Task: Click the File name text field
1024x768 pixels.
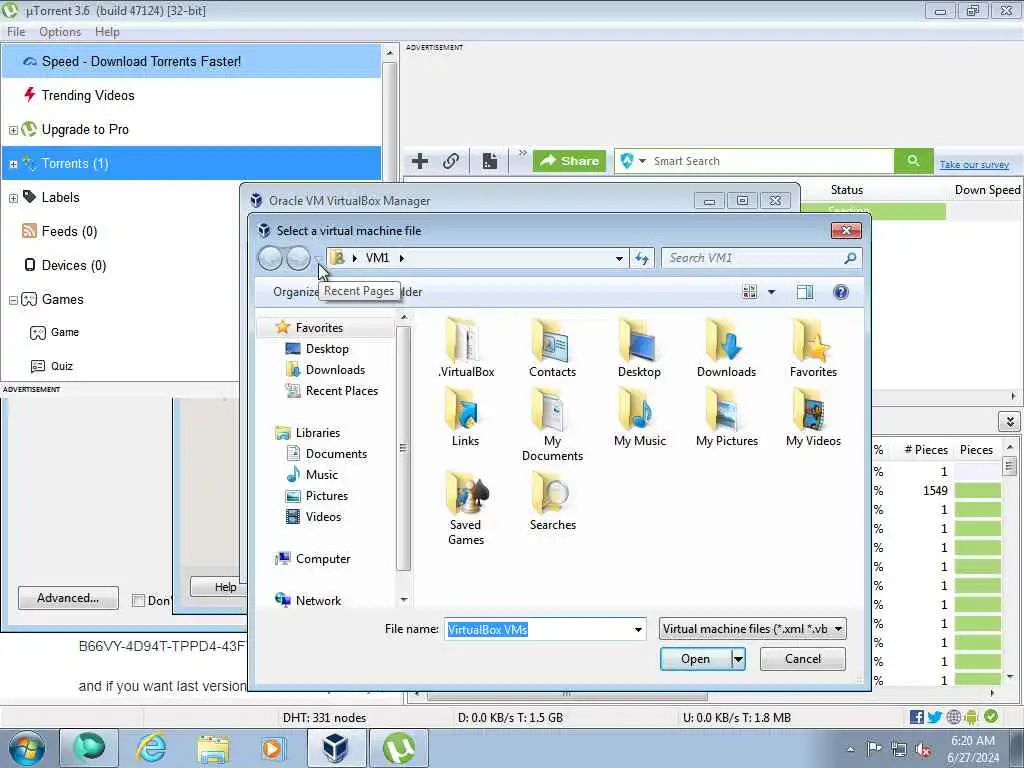Action: (539, 630)
